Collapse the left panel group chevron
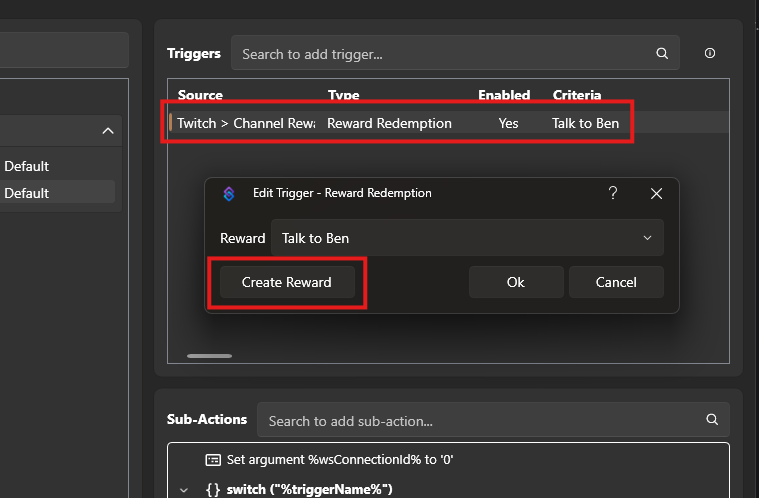759x498 pixels. [x=108, y=131]
